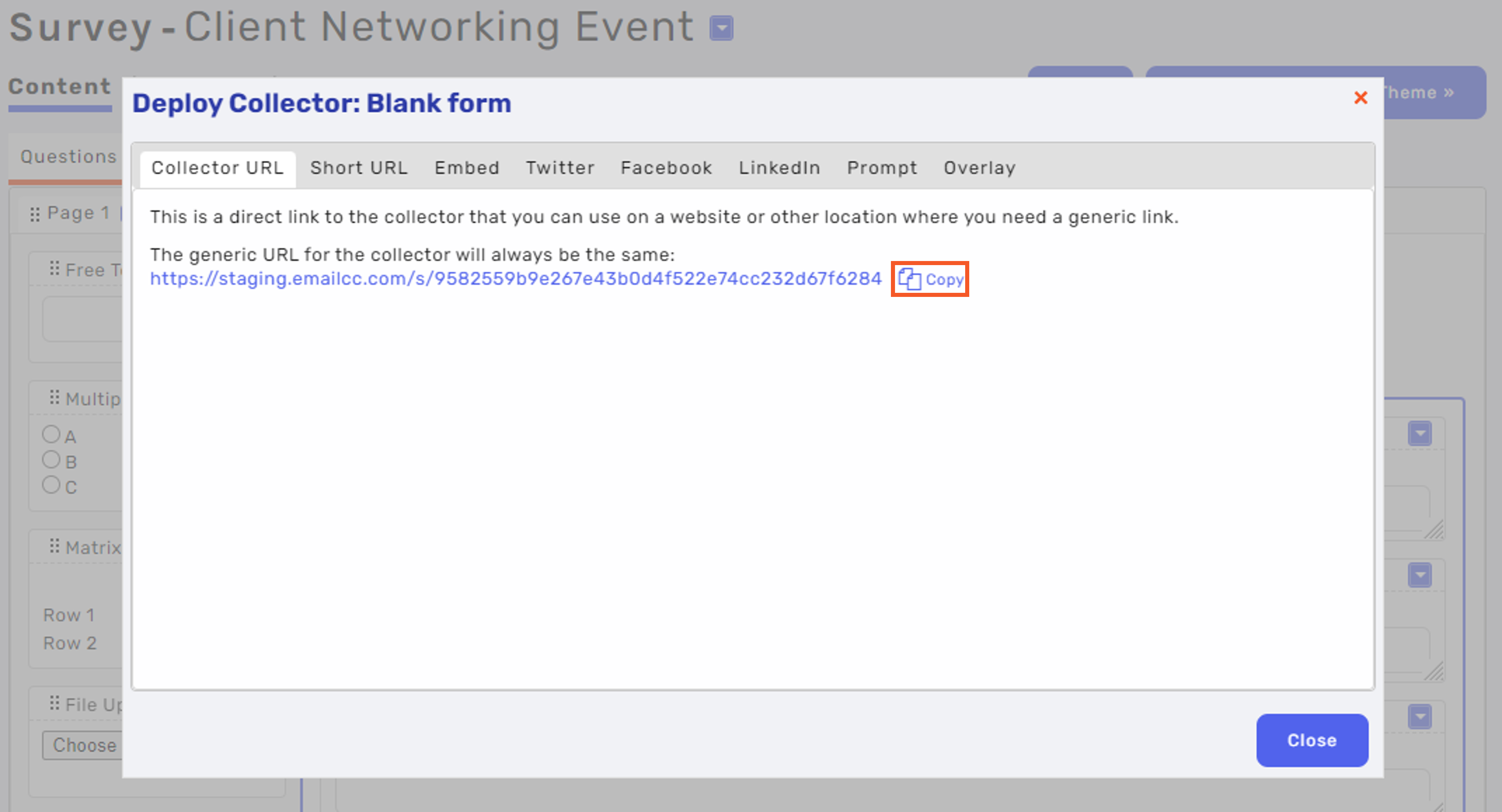Image resolution: width=1502 pixels, height=812 pixels.
Task: Close dialog with red X icon
Action: [x=1360, y=97]
